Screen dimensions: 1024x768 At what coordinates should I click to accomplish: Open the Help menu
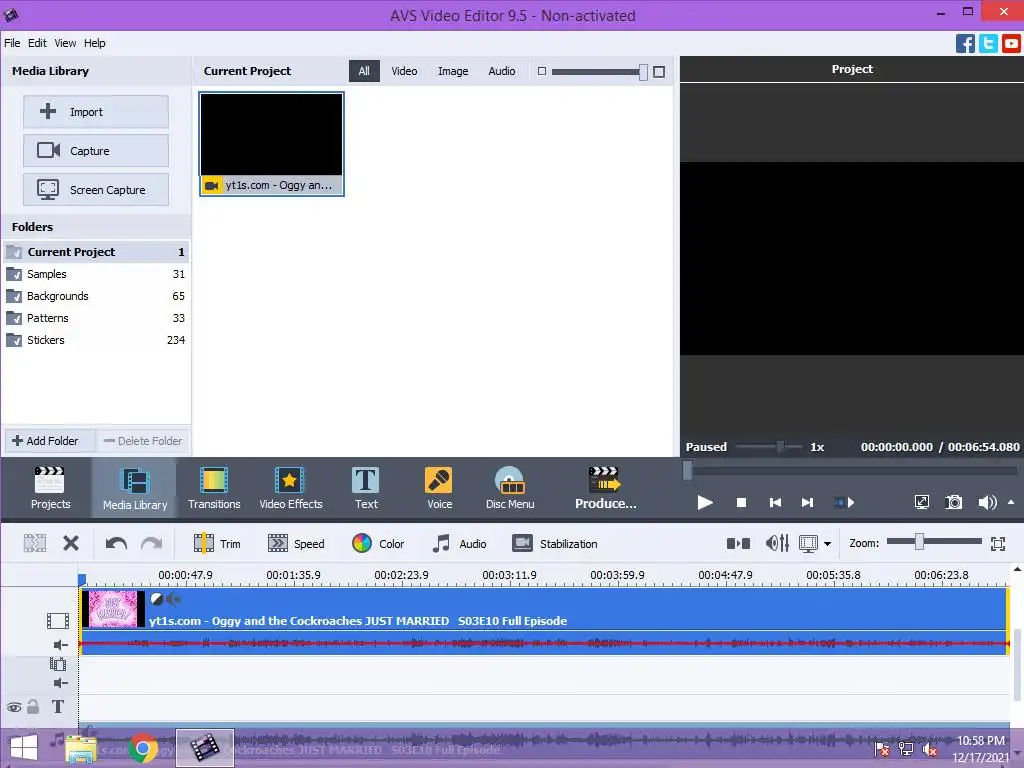(95, 43)
